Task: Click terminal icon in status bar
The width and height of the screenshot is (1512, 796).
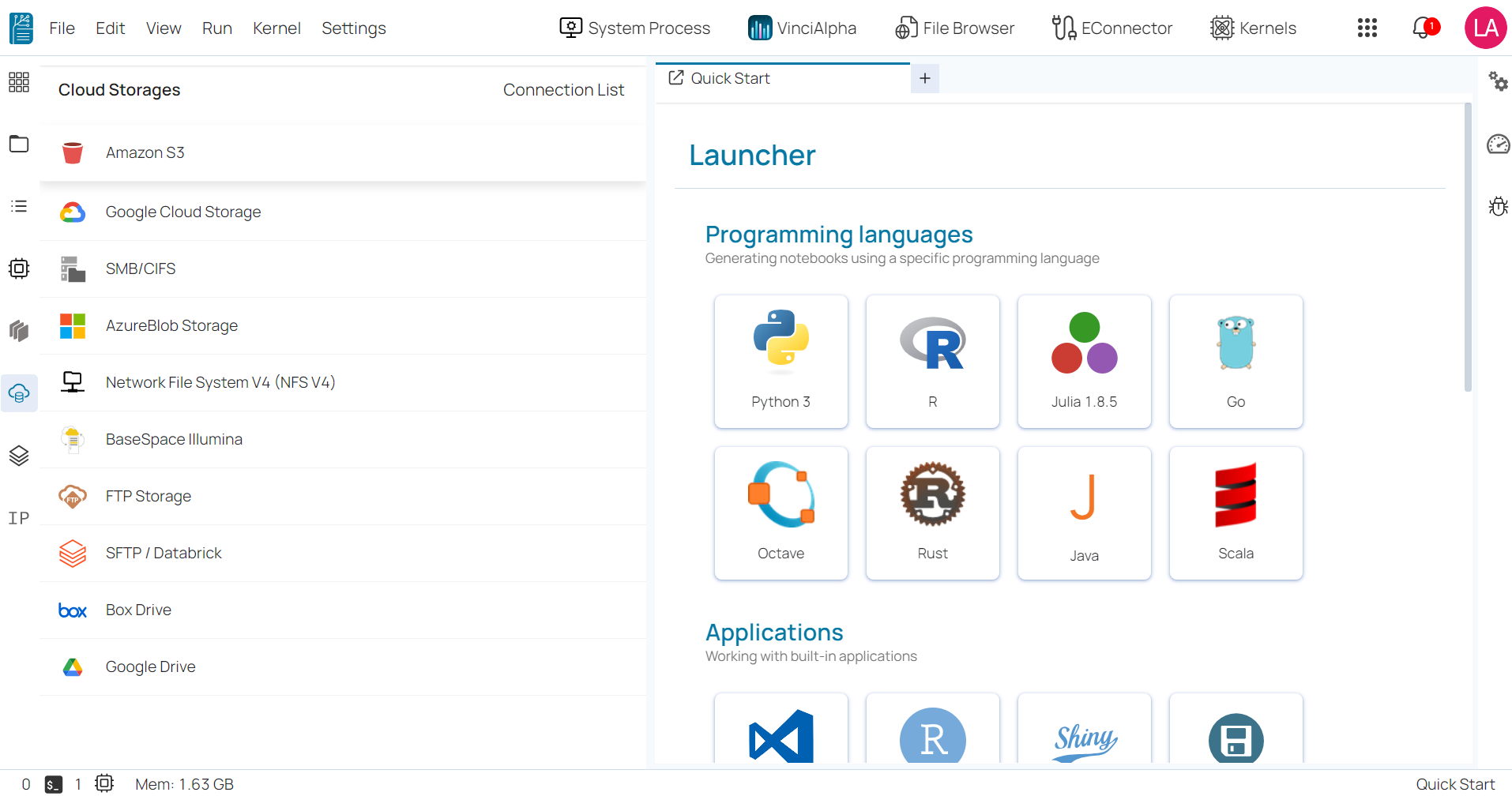Action: point(54,784)
